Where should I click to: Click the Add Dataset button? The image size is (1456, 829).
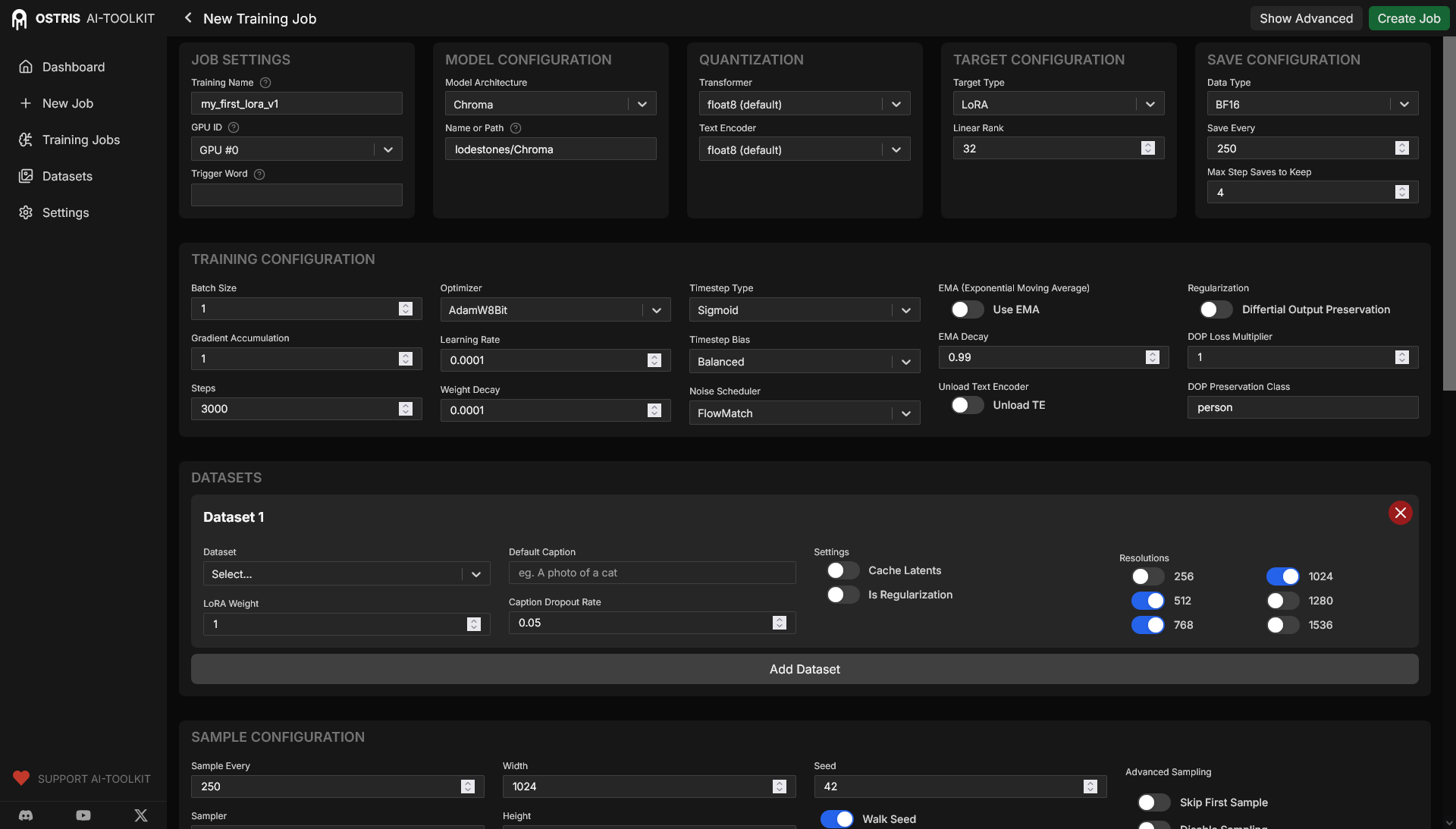[805, 669]
